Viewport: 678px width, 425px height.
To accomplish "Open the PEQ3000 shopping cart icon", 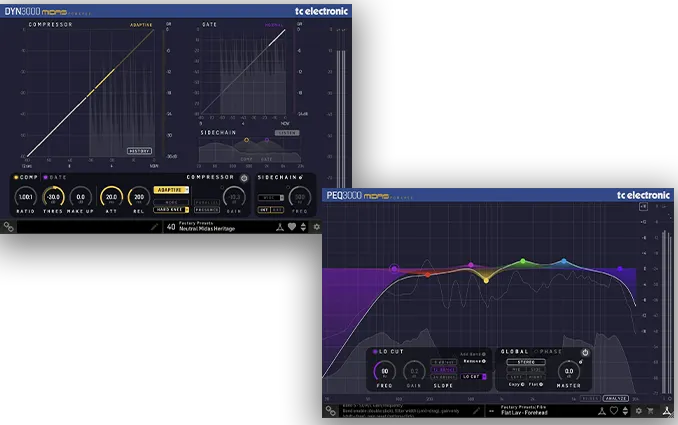I will click(x=650, y=411).
